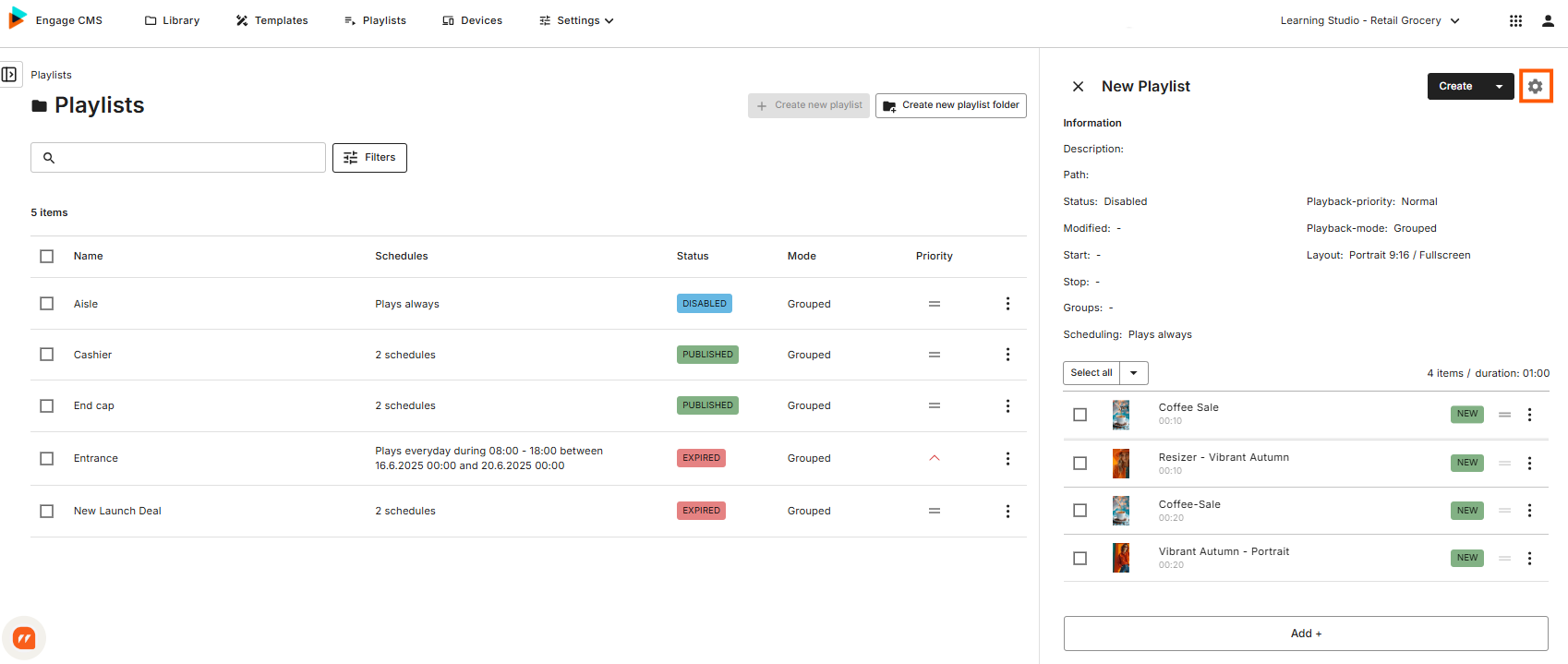Viewport: 1568px width, 664px height.
Task: Click the Add + button
Action: coord(1306,634)
